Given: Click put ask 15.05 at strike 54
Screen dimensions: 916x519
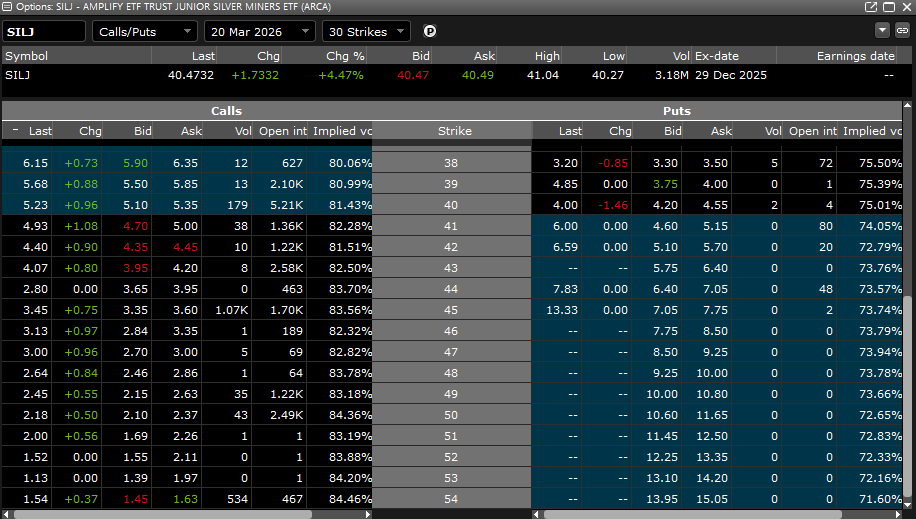Looking at the screenshot, I should (x=712, y=499).
